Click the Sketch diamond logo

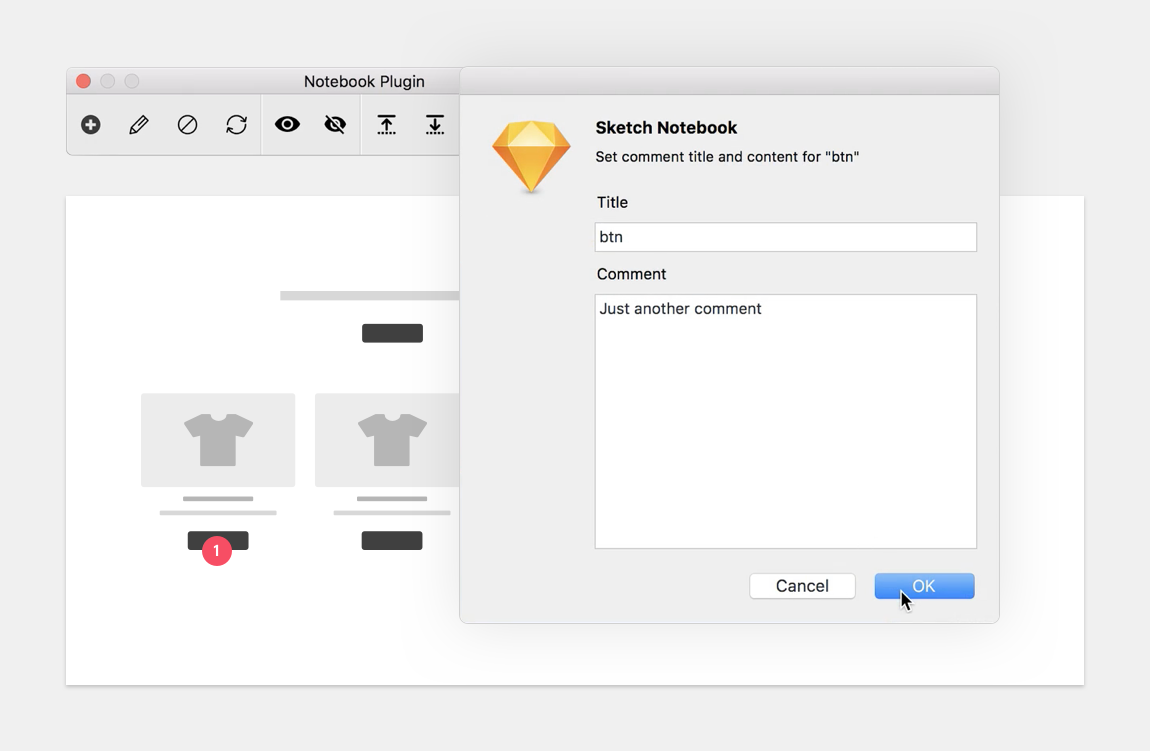click(x=531, y=156)
